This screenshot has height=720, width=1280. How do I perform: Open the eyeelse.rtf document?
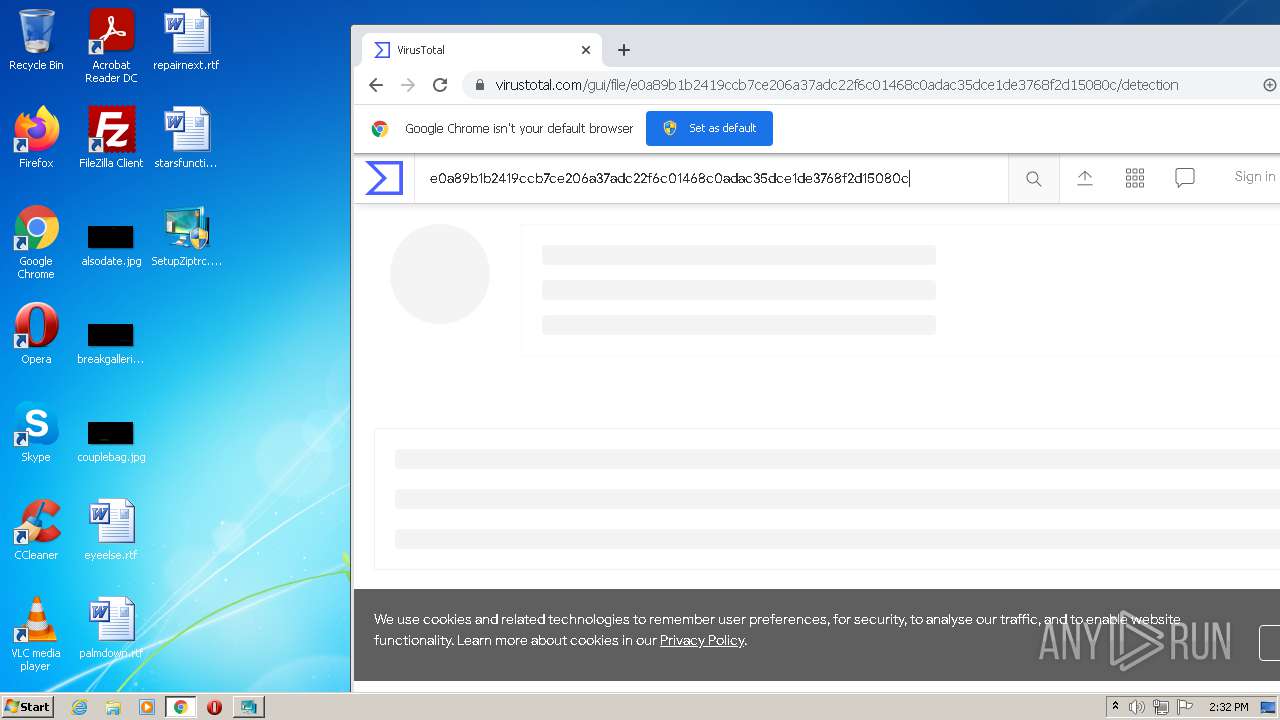(x=111, y=530)
